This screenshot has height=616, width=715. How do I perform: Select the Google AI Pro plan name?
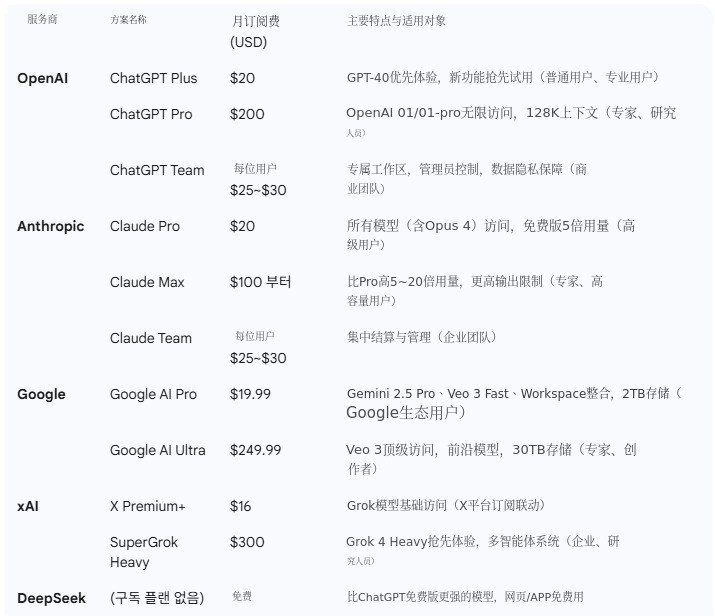(153, 394)
